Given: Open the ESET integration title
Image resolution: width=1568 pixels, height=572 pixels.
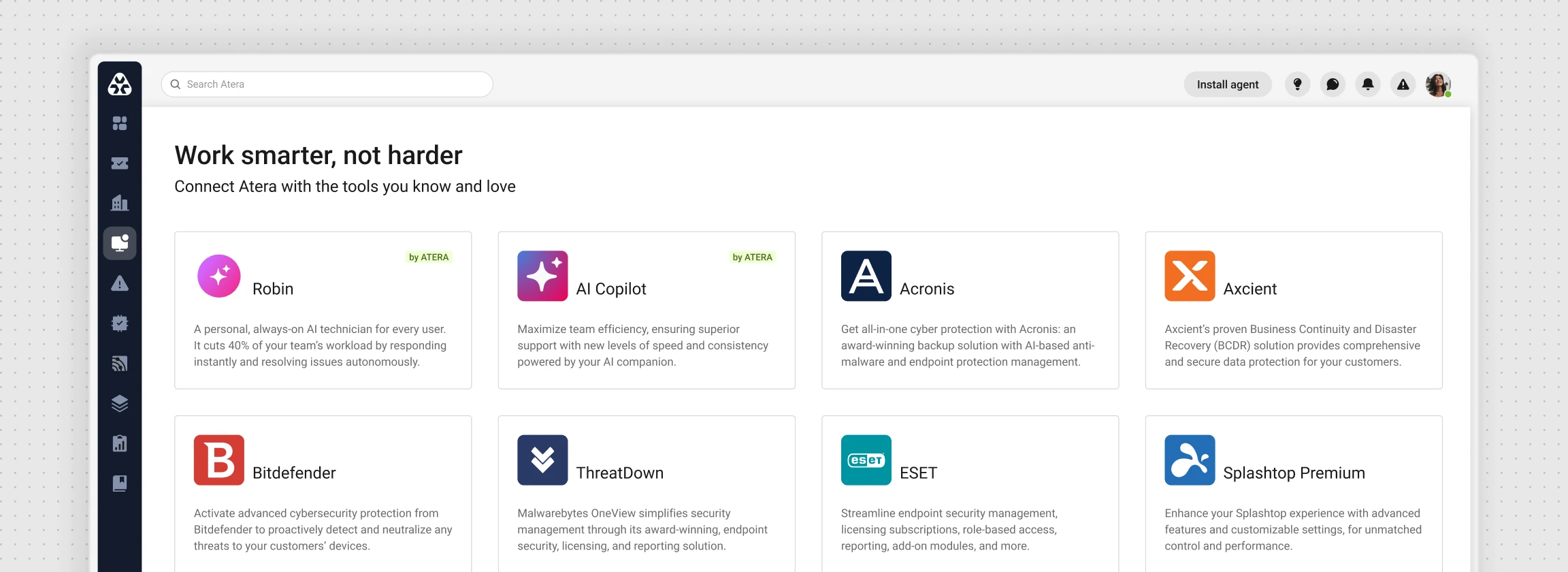Looking at the screenshot, I should click(x=919, y=473).
